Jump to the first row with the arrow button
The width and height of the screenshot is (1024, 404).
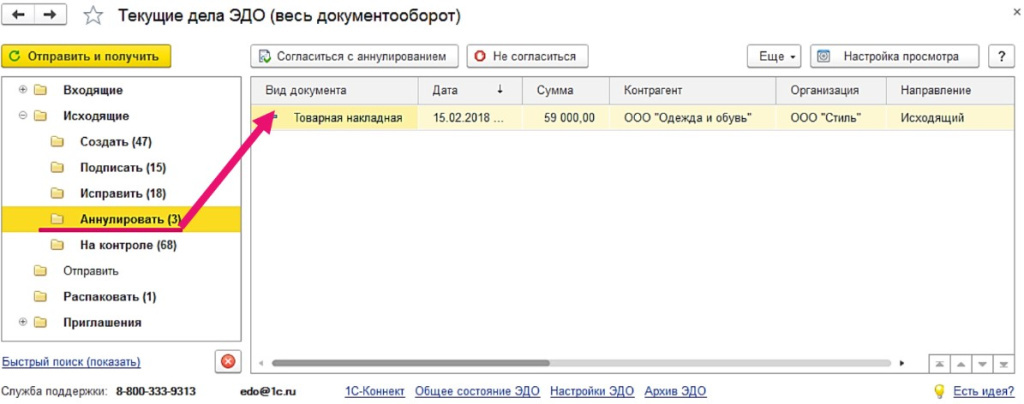pyautogui.click(x=941, y=363)
